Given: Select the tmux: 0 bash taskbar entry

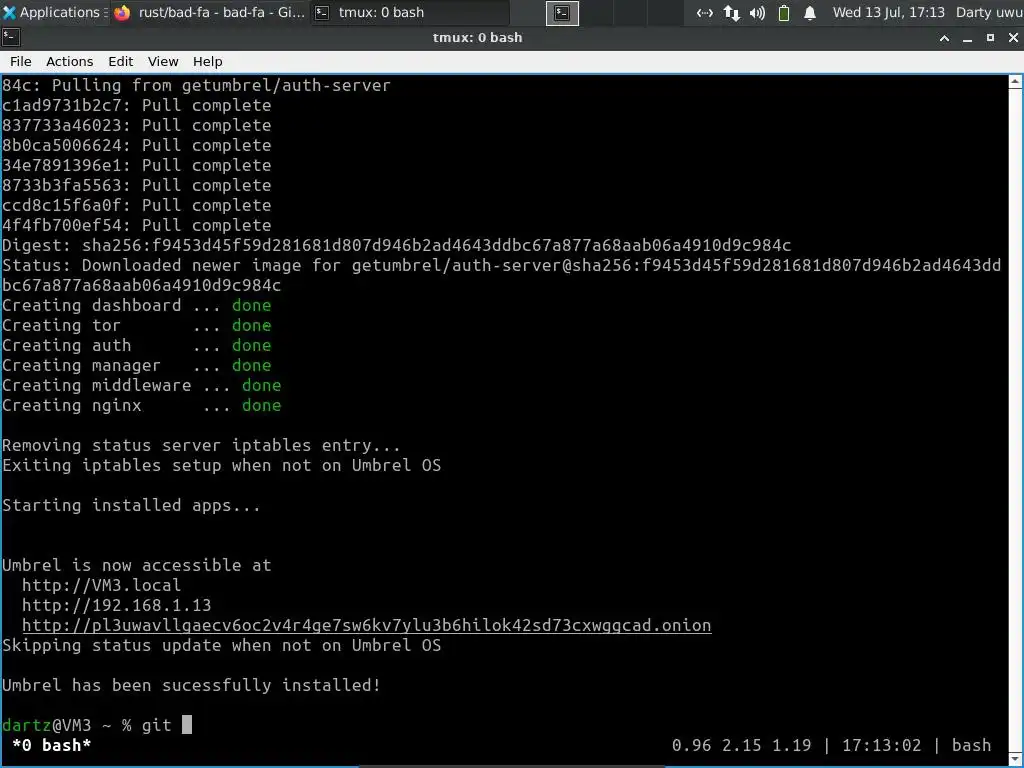Looking at the screenshot, I should click(408, 12).
